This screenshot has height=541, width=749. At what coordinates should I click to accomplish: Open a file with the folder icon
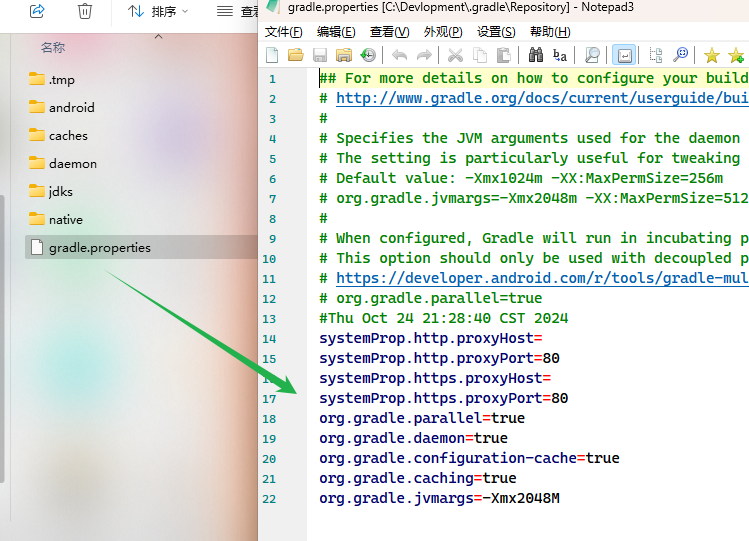click(296, 55)
